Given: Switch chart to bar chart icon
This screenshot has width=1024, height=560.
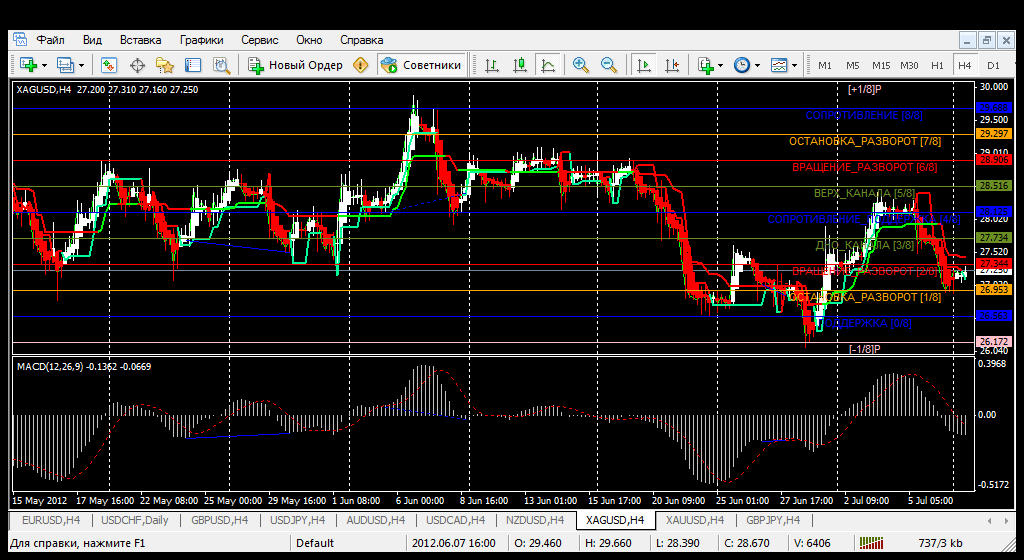Looking at the screenshot, I should tap(492, 65).
